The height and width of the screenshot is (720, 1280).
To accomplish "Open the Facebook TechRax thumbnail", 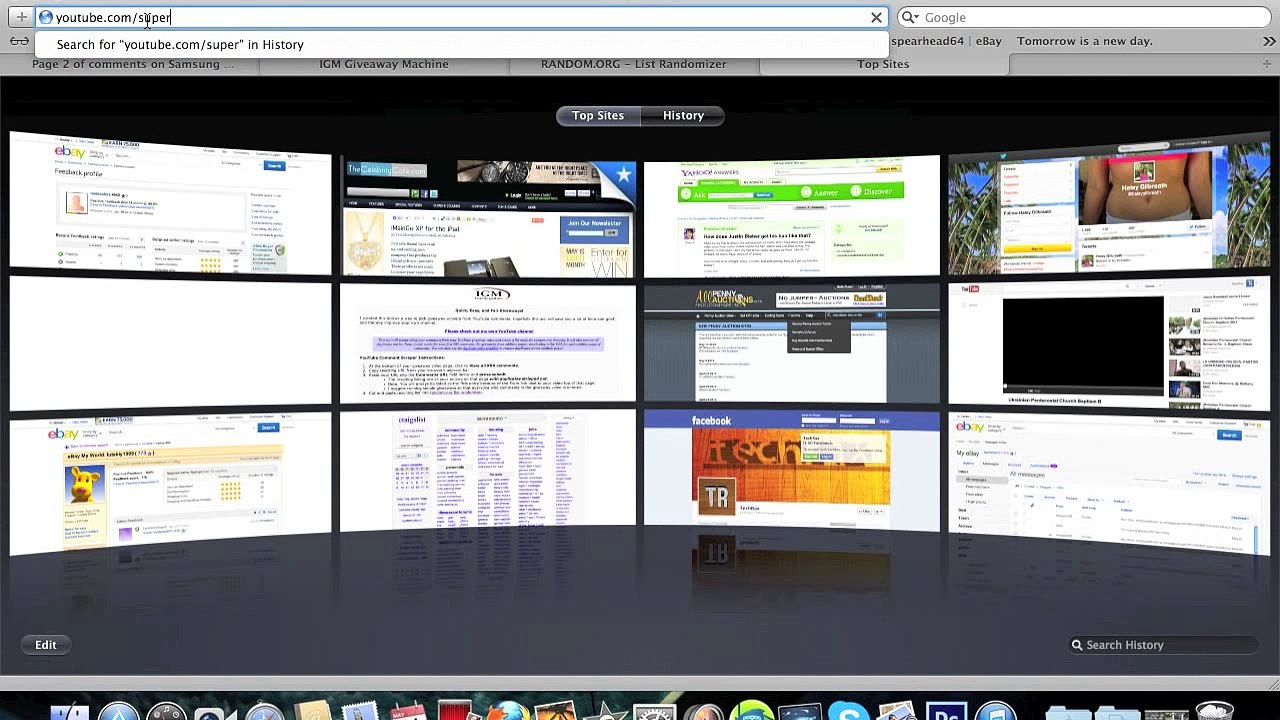I will click(x=791, y=468).
